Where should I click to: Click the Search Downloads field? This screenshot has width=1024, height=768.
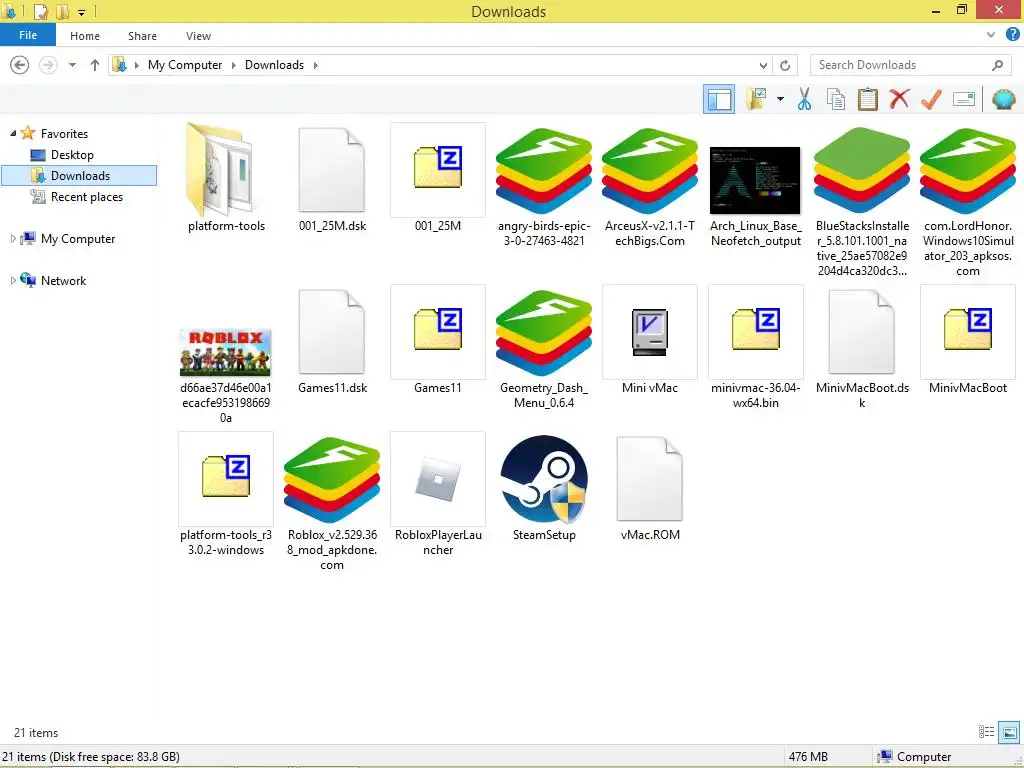(x=911, y=65)
